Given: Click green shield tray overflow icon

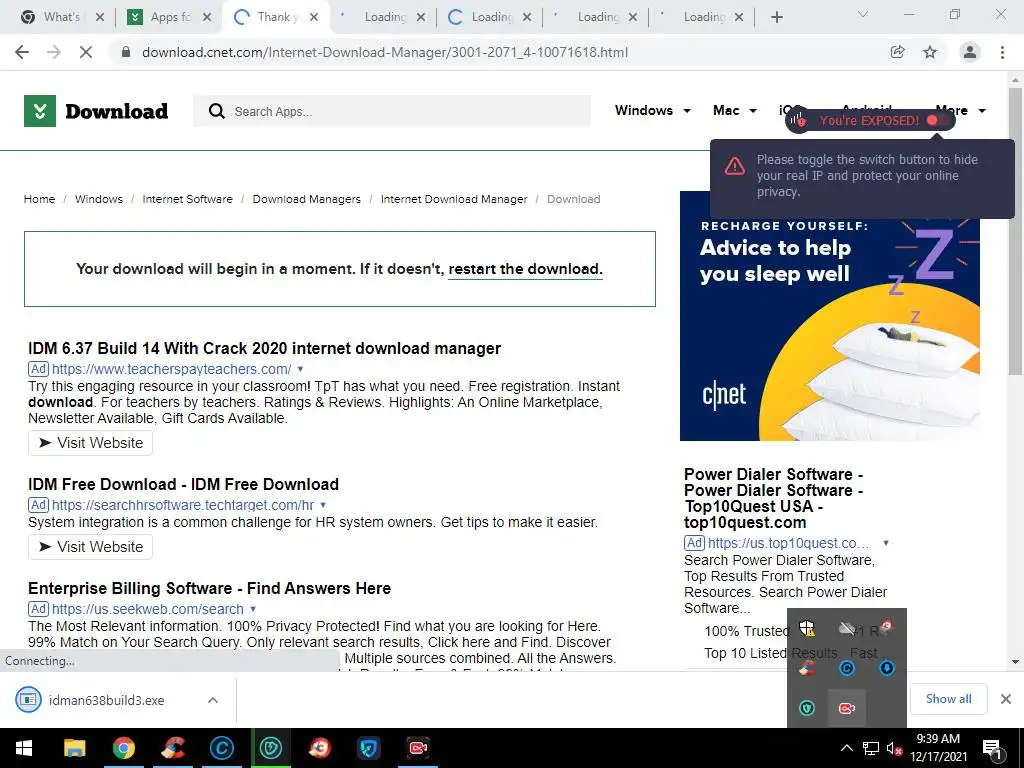Looking at the screenshot, I should [x=807, y=708].
